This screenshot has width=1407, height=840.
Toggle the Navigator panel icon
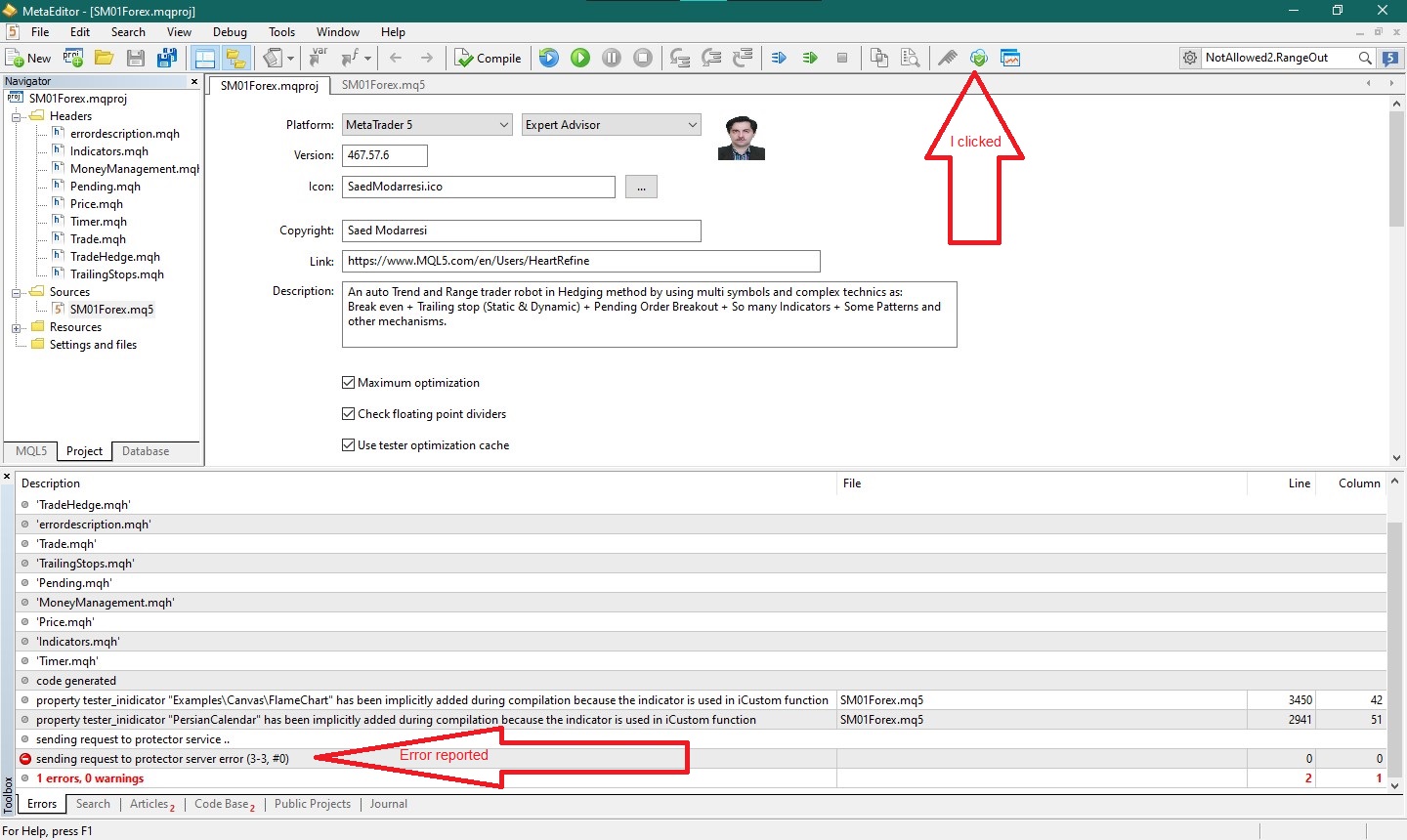204,58
